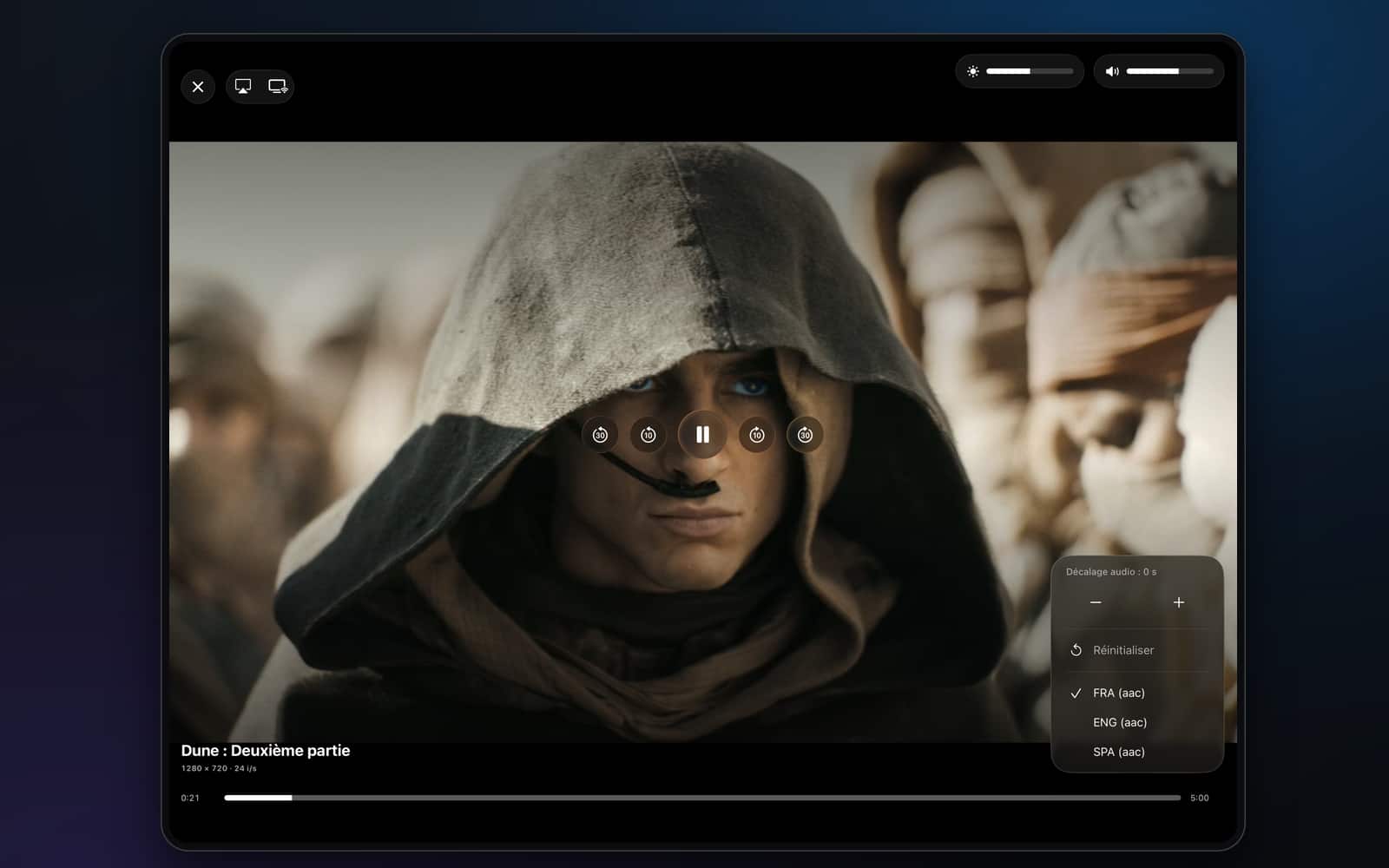
Task: Click the 5:00 duration label
Action: coord(1200,798)
